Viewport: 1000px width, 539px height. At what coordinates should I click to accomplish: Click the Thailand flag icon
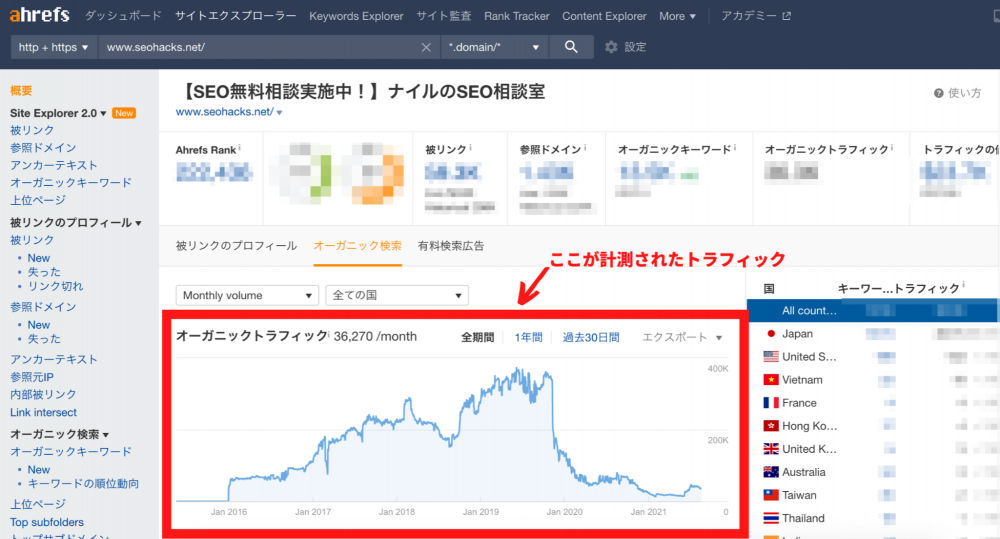pyautogui.click(x=771, y=518)
